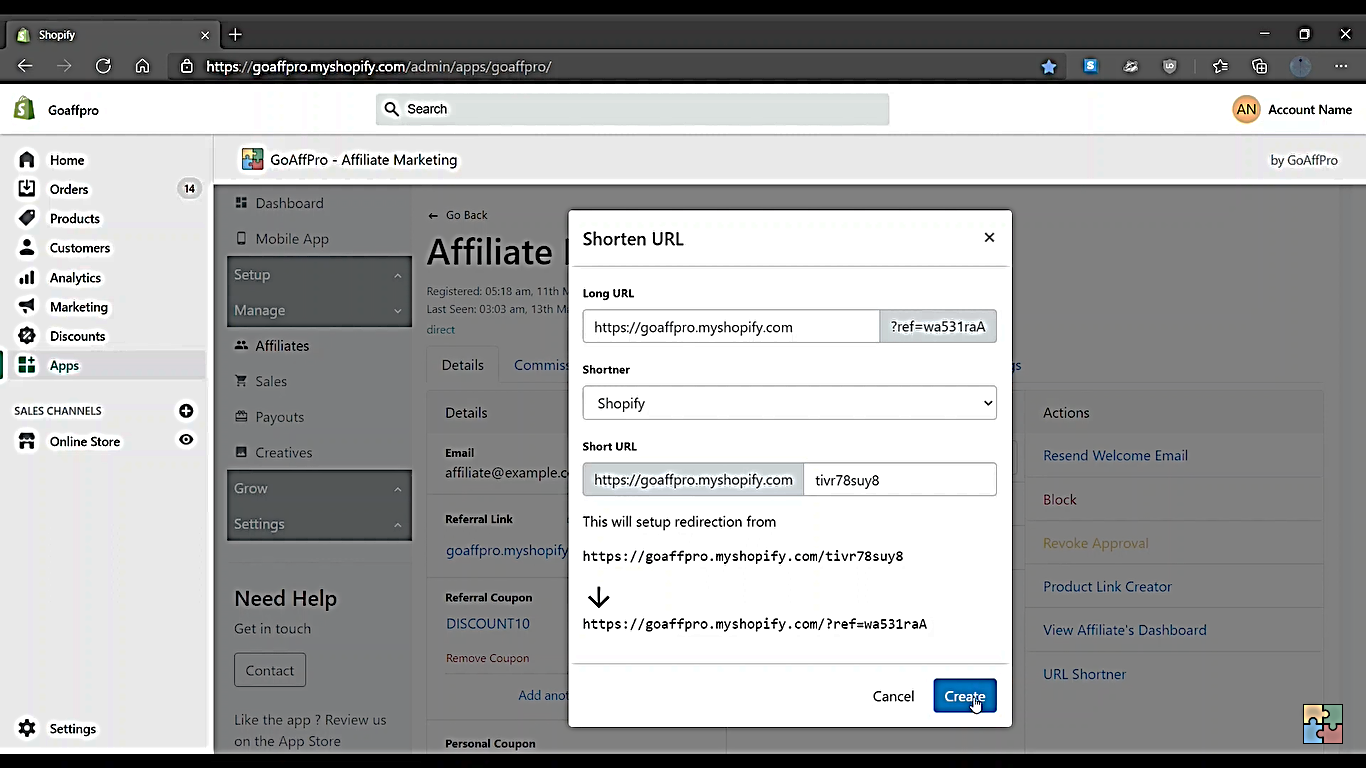Click Remove Coupon link

(x=487, y=658)
